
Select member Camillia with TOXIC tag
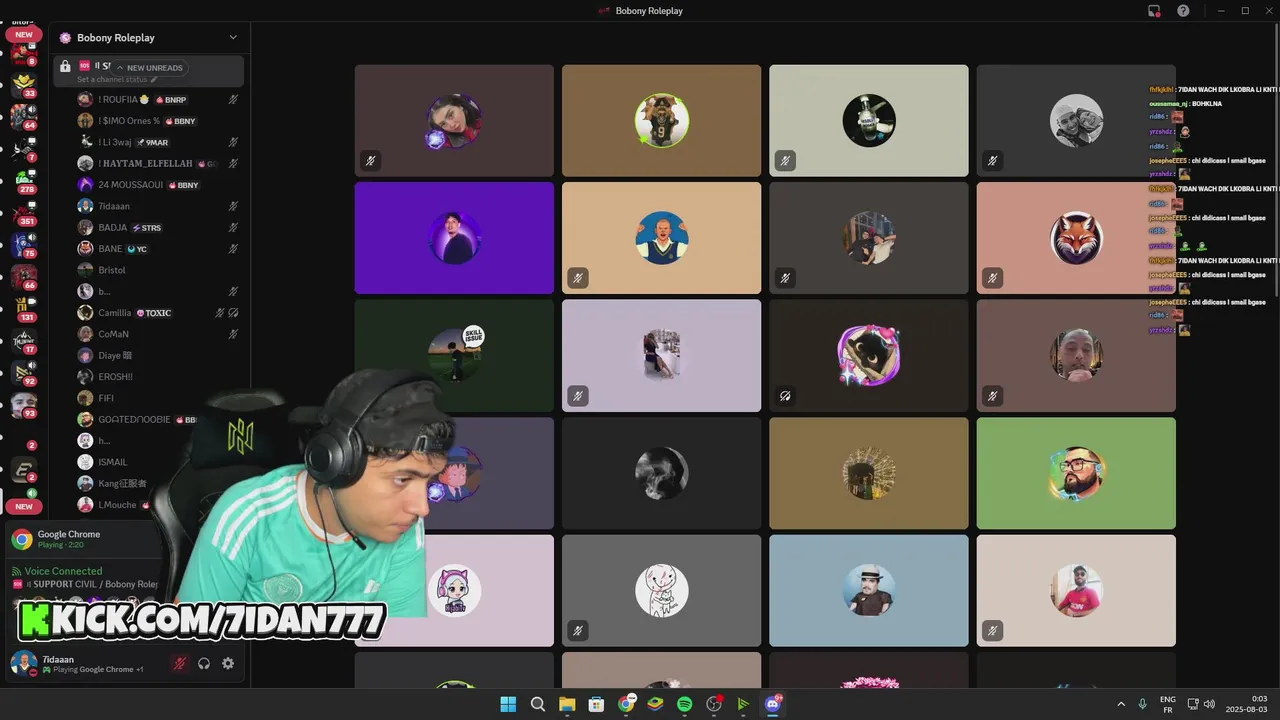point(158,313)
